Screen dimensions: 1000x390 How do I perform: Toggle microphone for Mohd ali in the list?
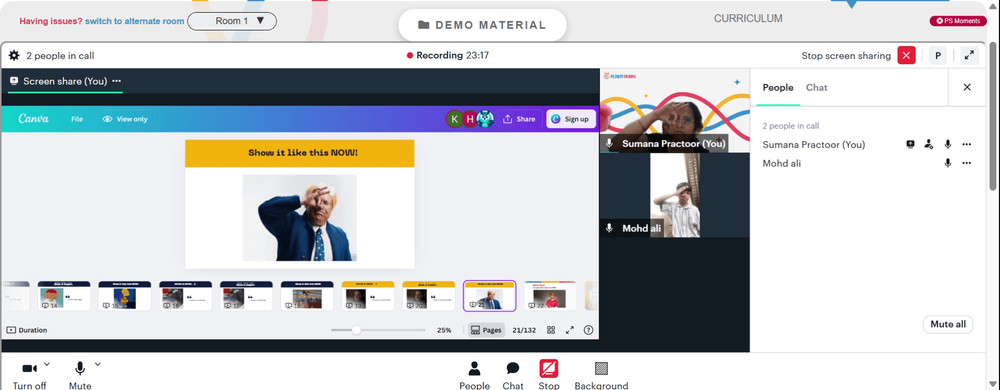[948, 163]
